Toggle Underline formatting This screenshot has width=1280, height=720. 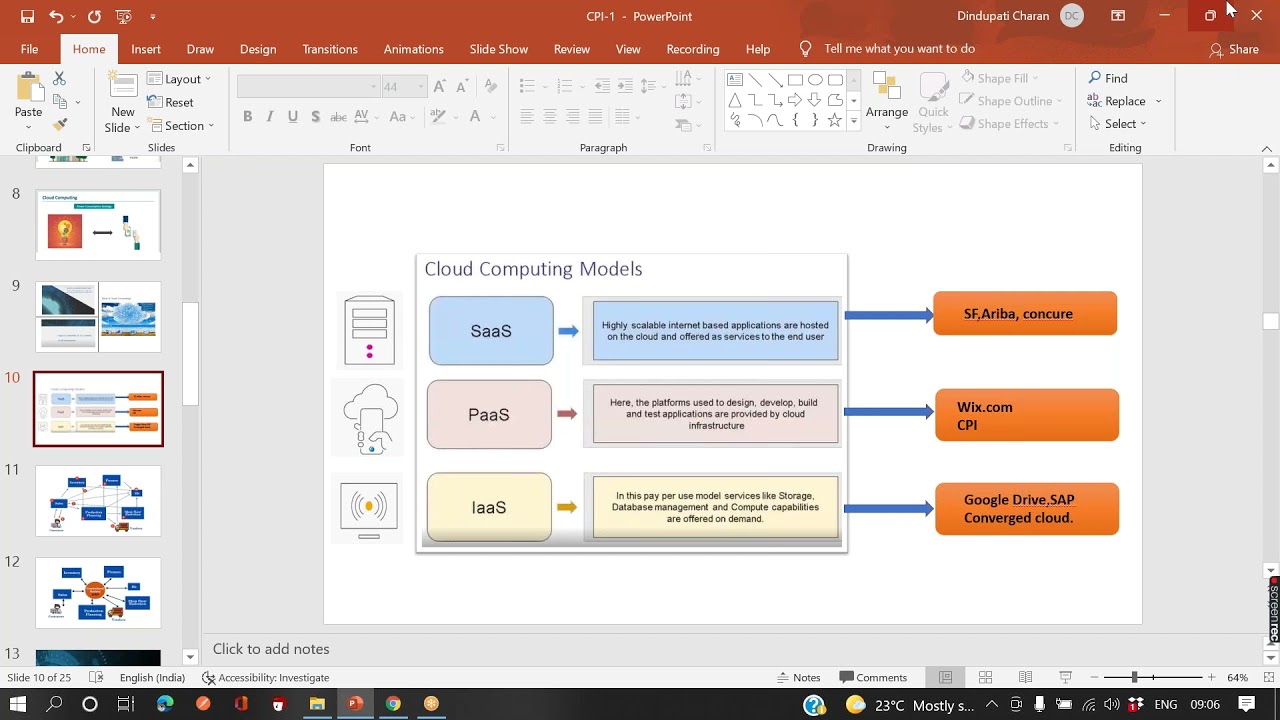click(292, 116)
